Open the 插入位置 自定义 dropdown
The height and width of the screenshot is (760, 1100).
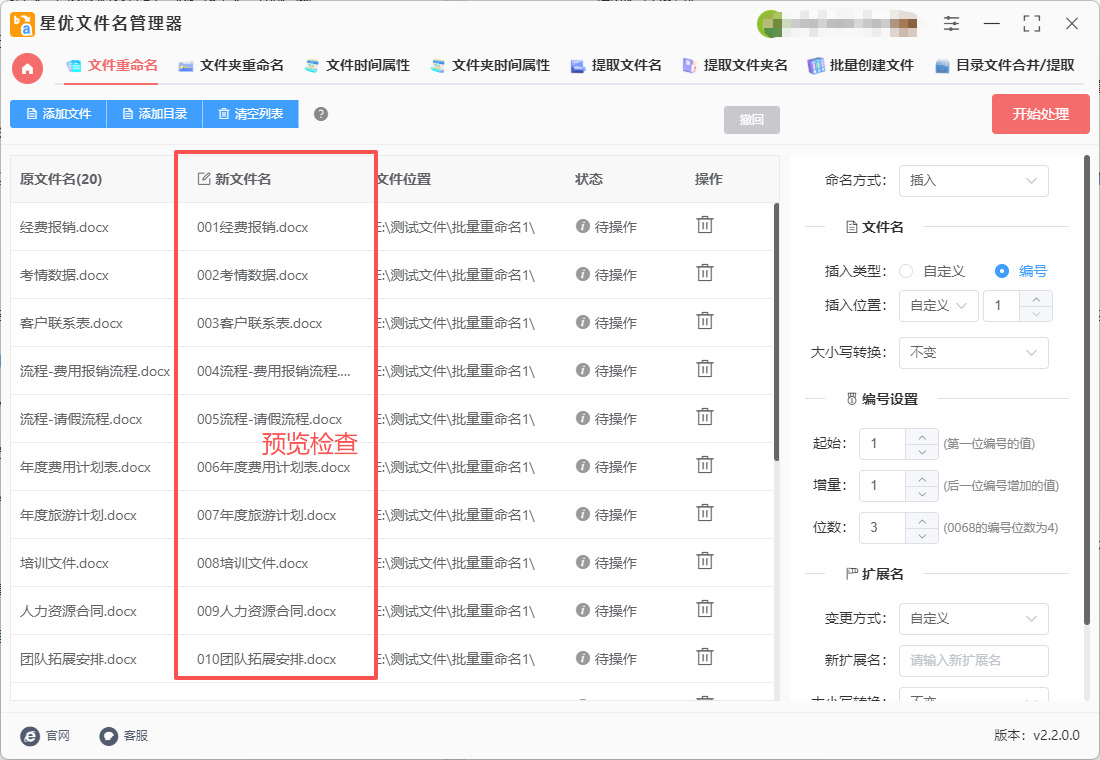click(x=938, y=305)
